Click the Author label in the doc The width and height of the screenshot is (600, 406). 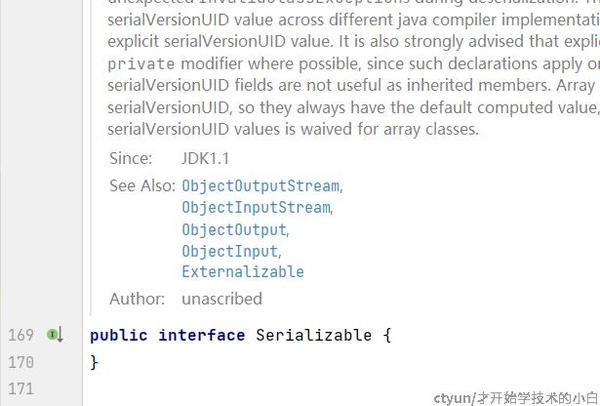pyautogui.click(x=137, y=298)
